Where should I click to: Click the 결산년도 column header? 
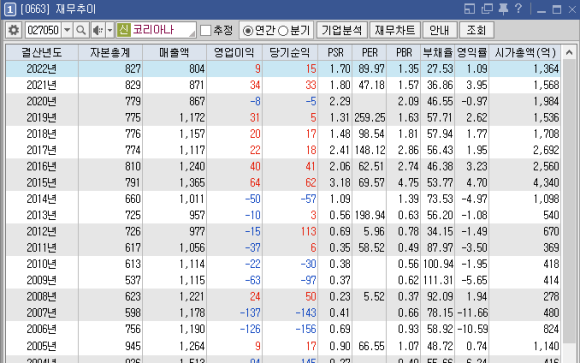42,53
